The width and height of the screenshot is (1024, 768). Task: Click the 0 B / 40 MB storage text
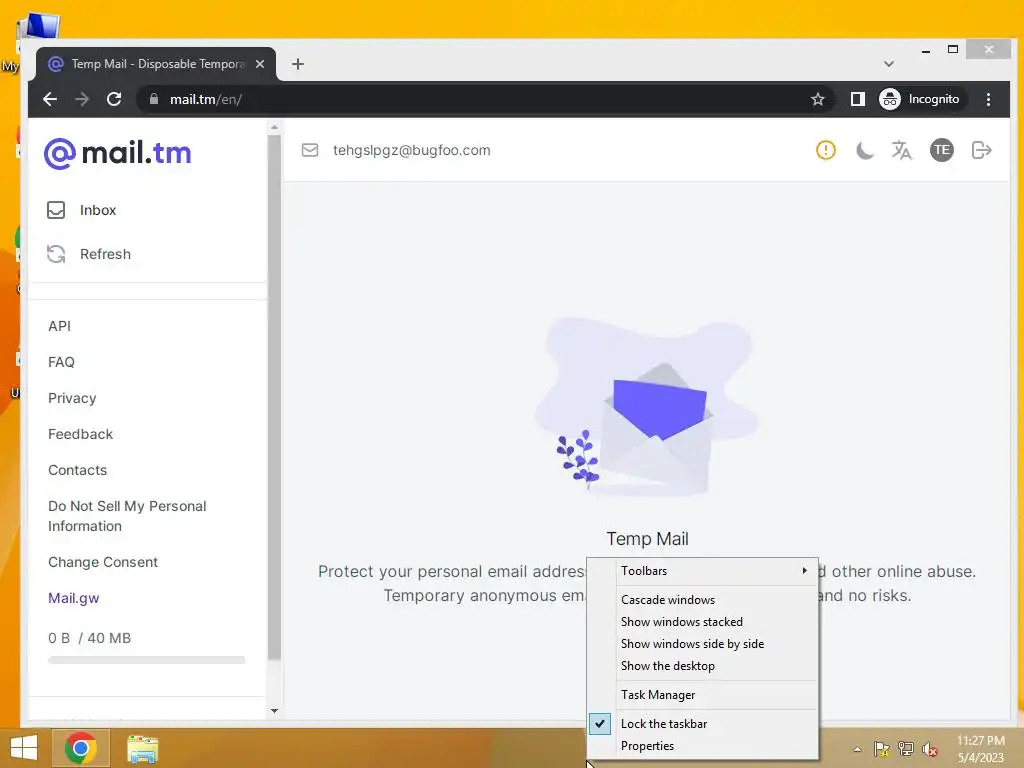pos(89,638)
